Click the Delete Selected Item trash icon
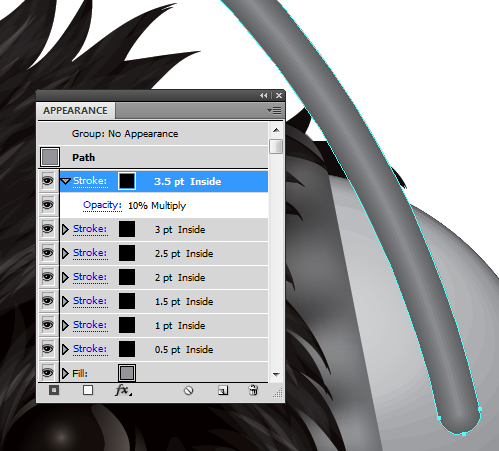The image size is (499, 451). click(x=253, y=390)
